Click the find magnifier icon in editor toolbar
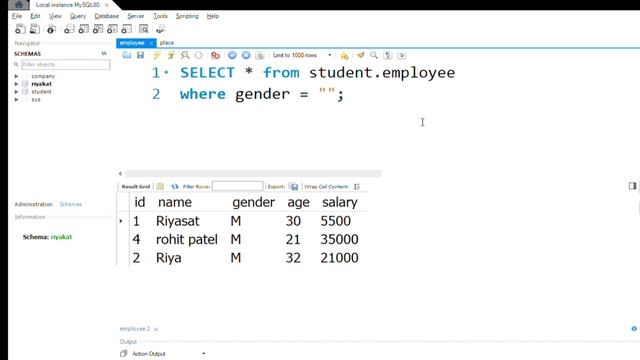Screen dimensions: 640x360 (374, 55)
